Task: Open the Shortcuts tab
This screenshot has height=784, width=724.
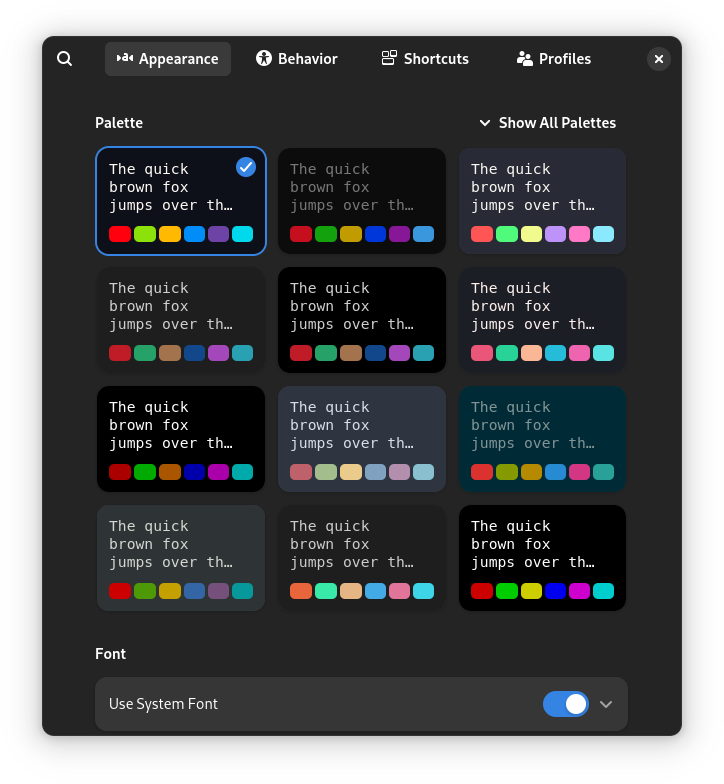Action: click(425, 59)
